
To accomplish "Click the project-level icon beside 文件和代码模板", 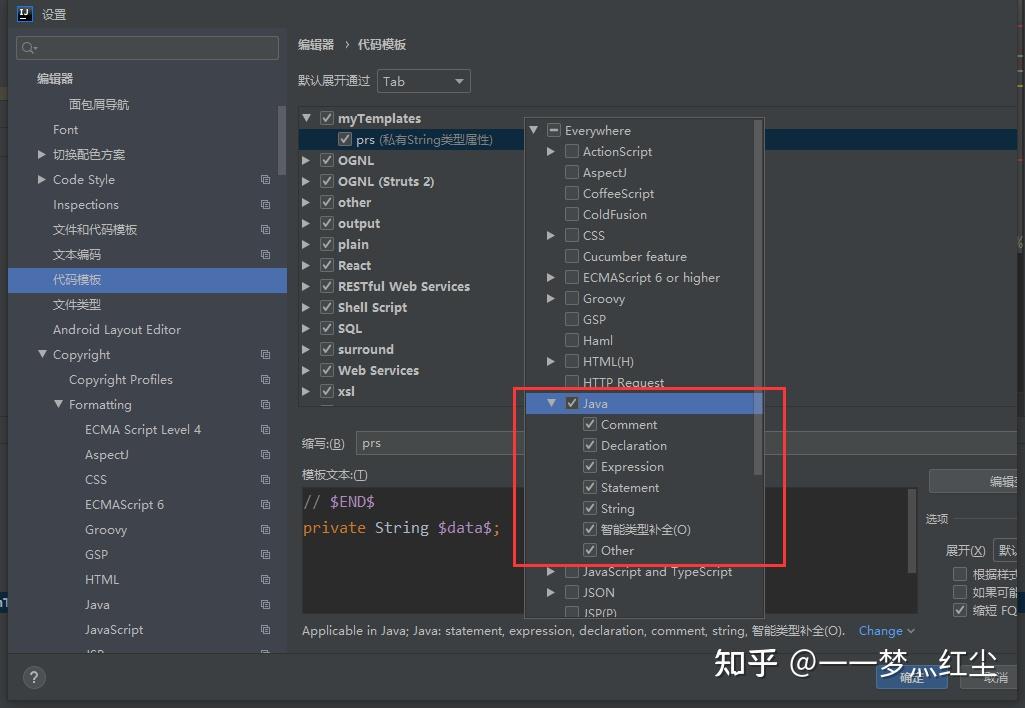I will (x=265, y=229).
